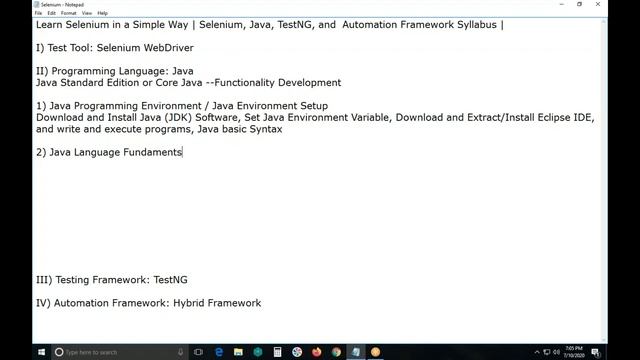Open the View menu
This screenshot has height=360, width=640.
(87, 13)
